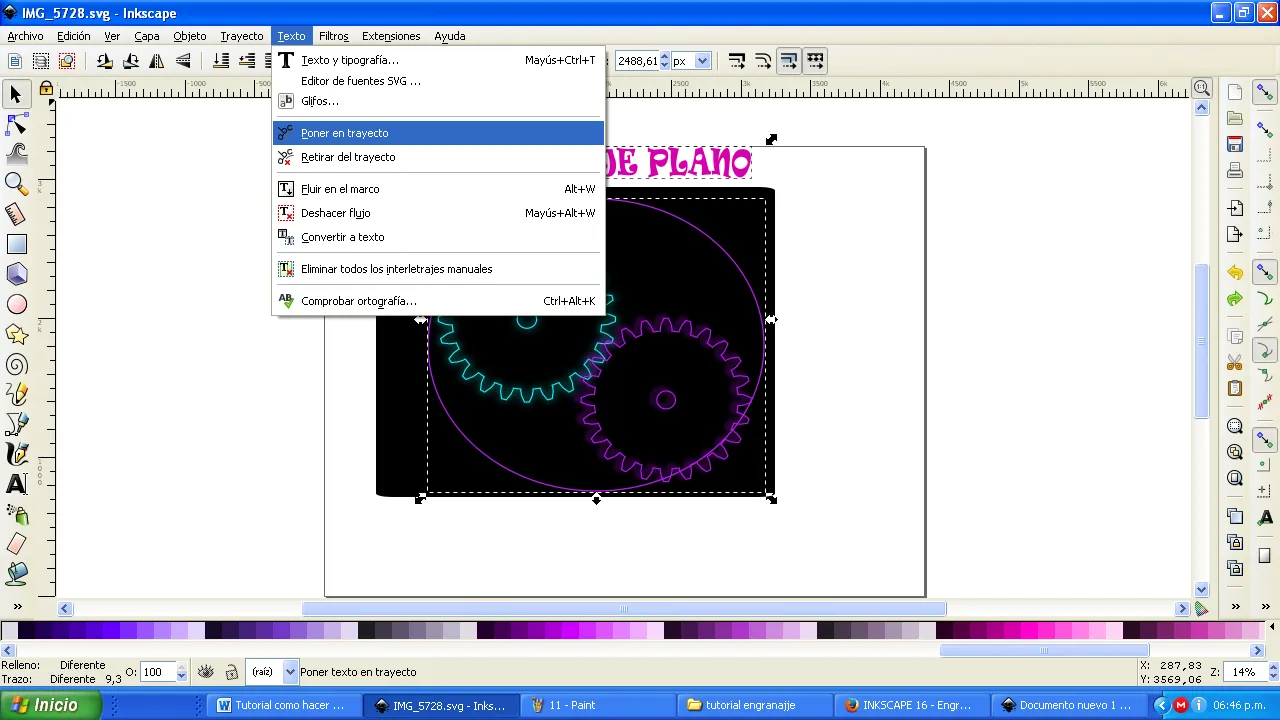Choose the Pencil freehand tool
1280x720 pixels.
click(x=16, y=394)
